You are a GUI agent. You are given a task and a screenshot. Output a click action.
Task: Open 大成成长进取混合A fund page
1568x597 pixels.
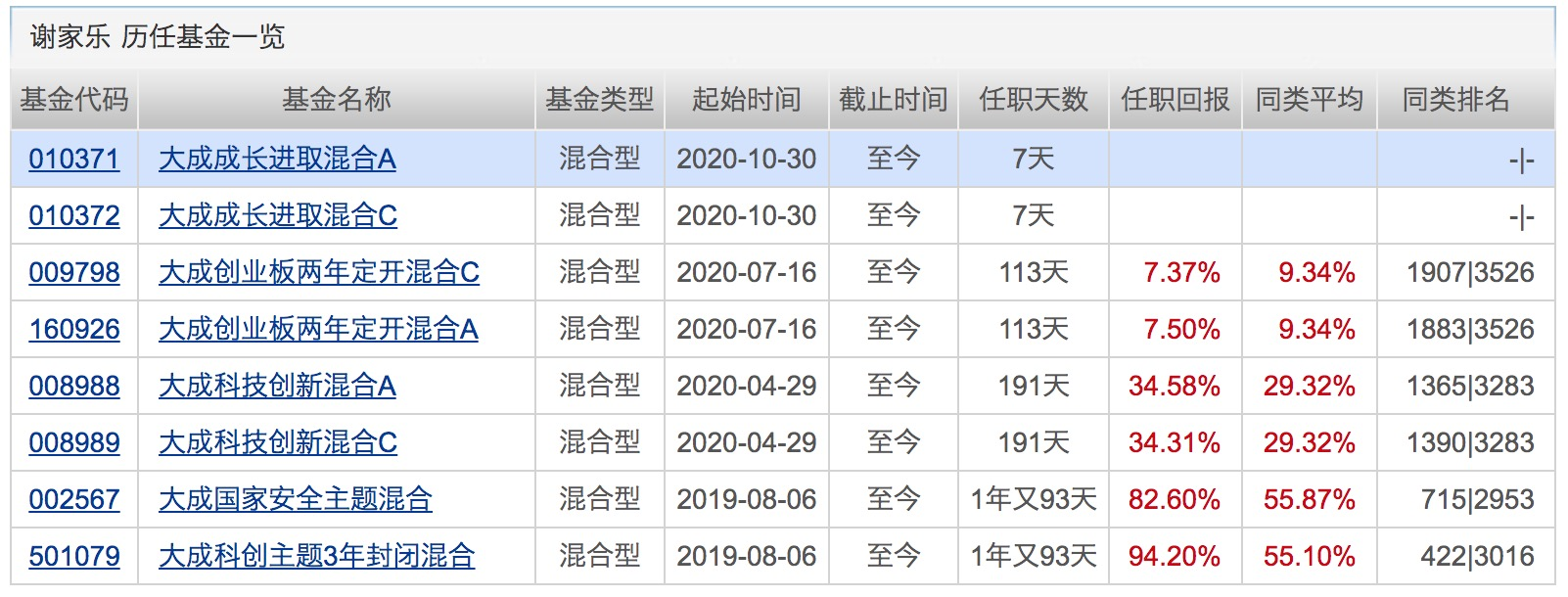277,160
